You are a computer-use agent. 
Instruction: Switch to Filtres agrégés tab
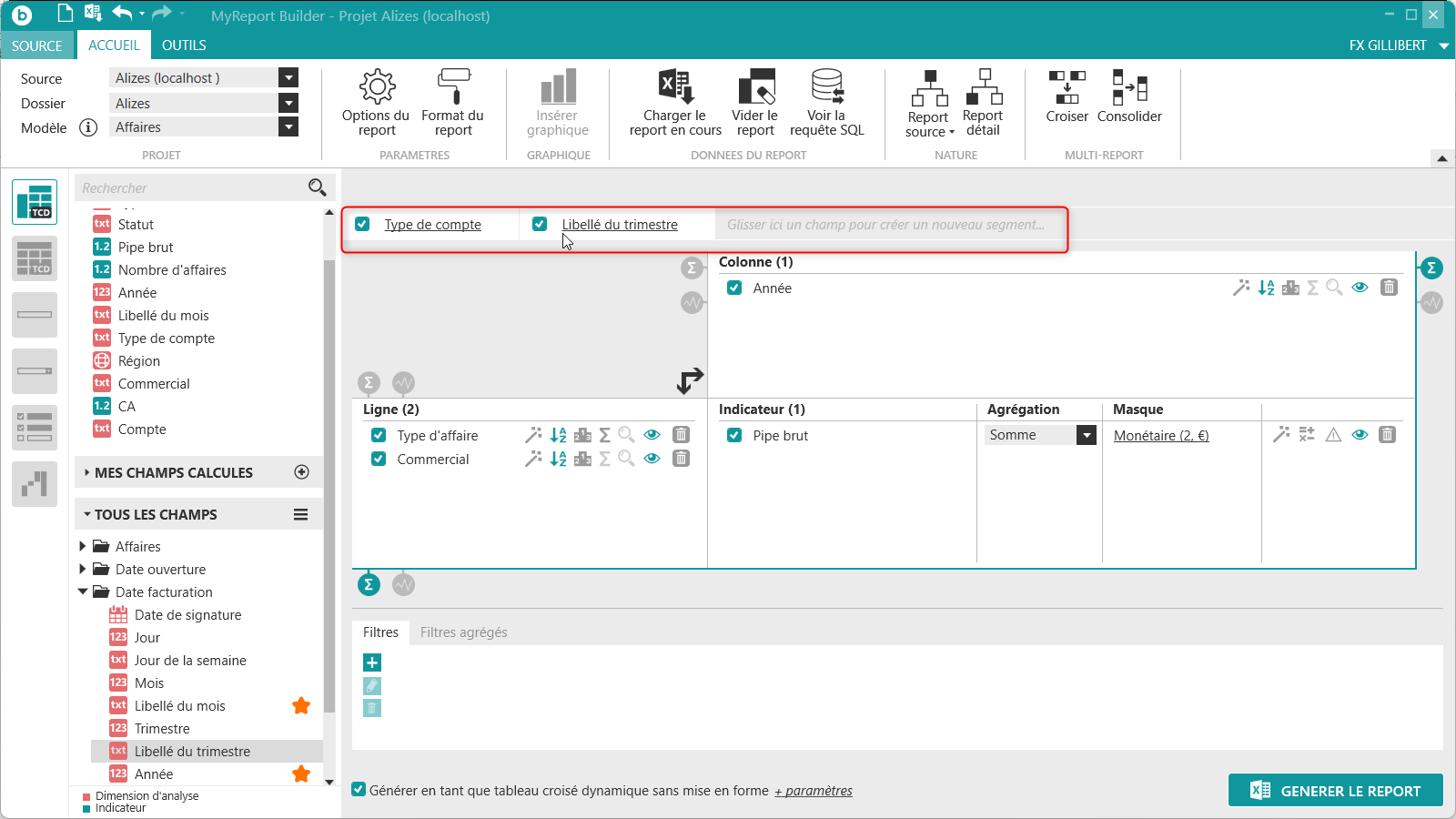tap(463, 632)
